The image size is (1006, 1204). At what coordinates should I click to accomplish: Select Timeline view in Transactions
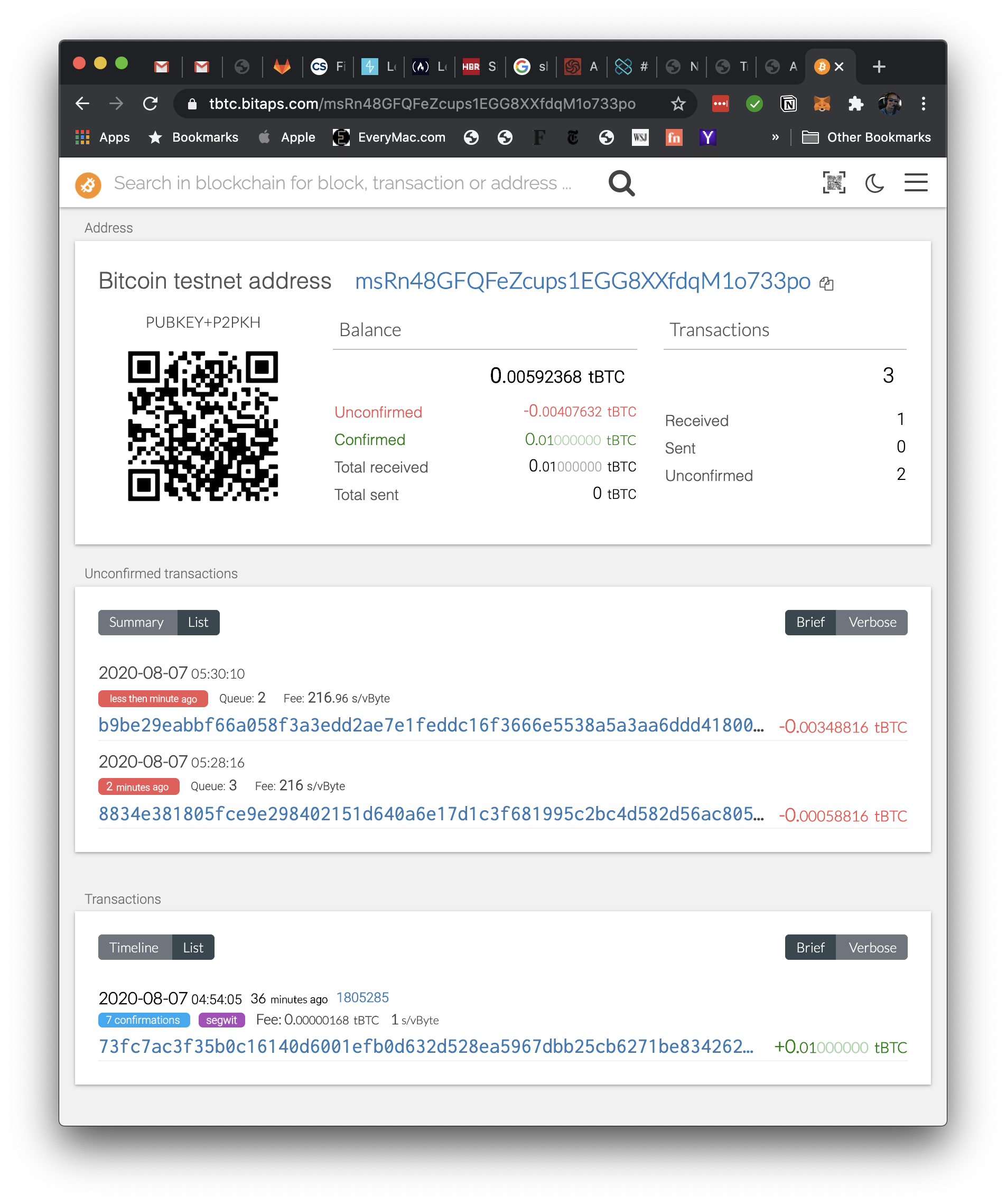[x=134, y=948]
